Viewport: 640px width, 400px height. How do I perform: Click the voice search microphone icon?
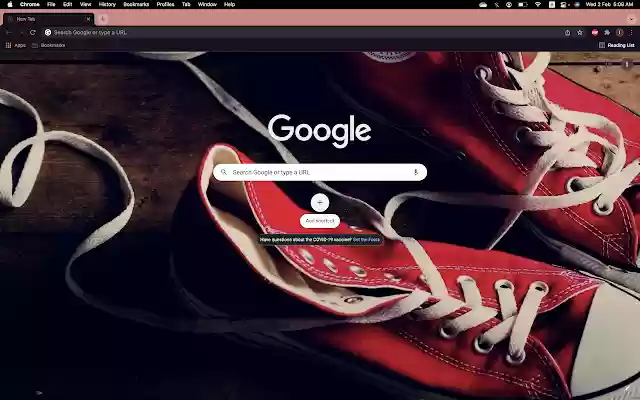(416, 172)
